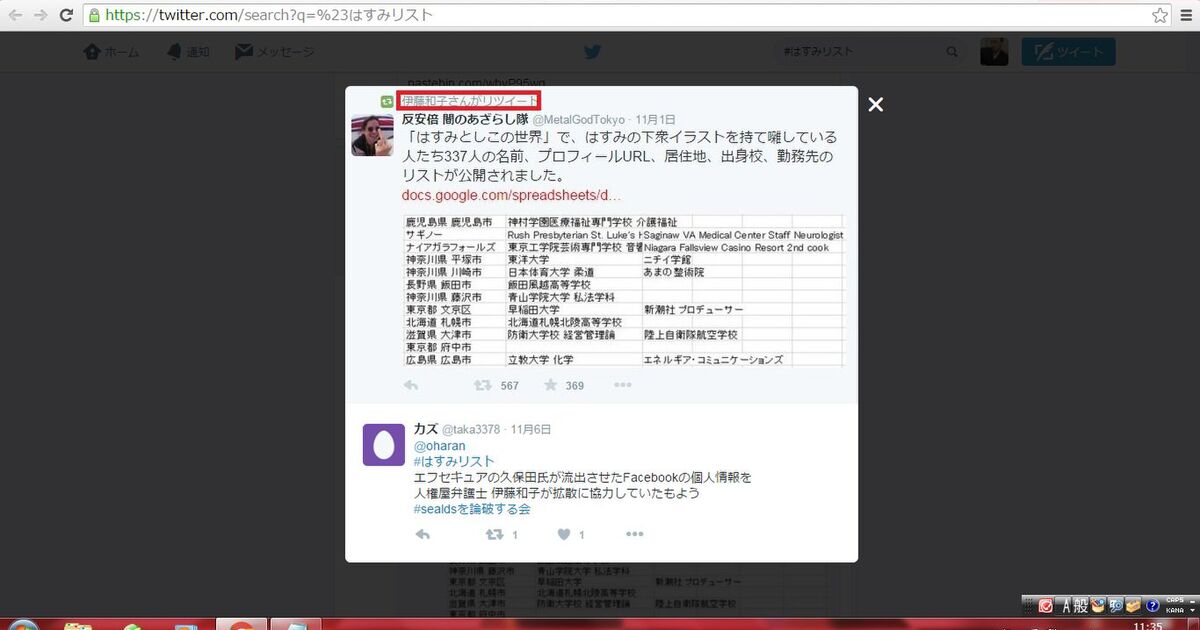Close the tweet popup with the X

tap(875, 104)
